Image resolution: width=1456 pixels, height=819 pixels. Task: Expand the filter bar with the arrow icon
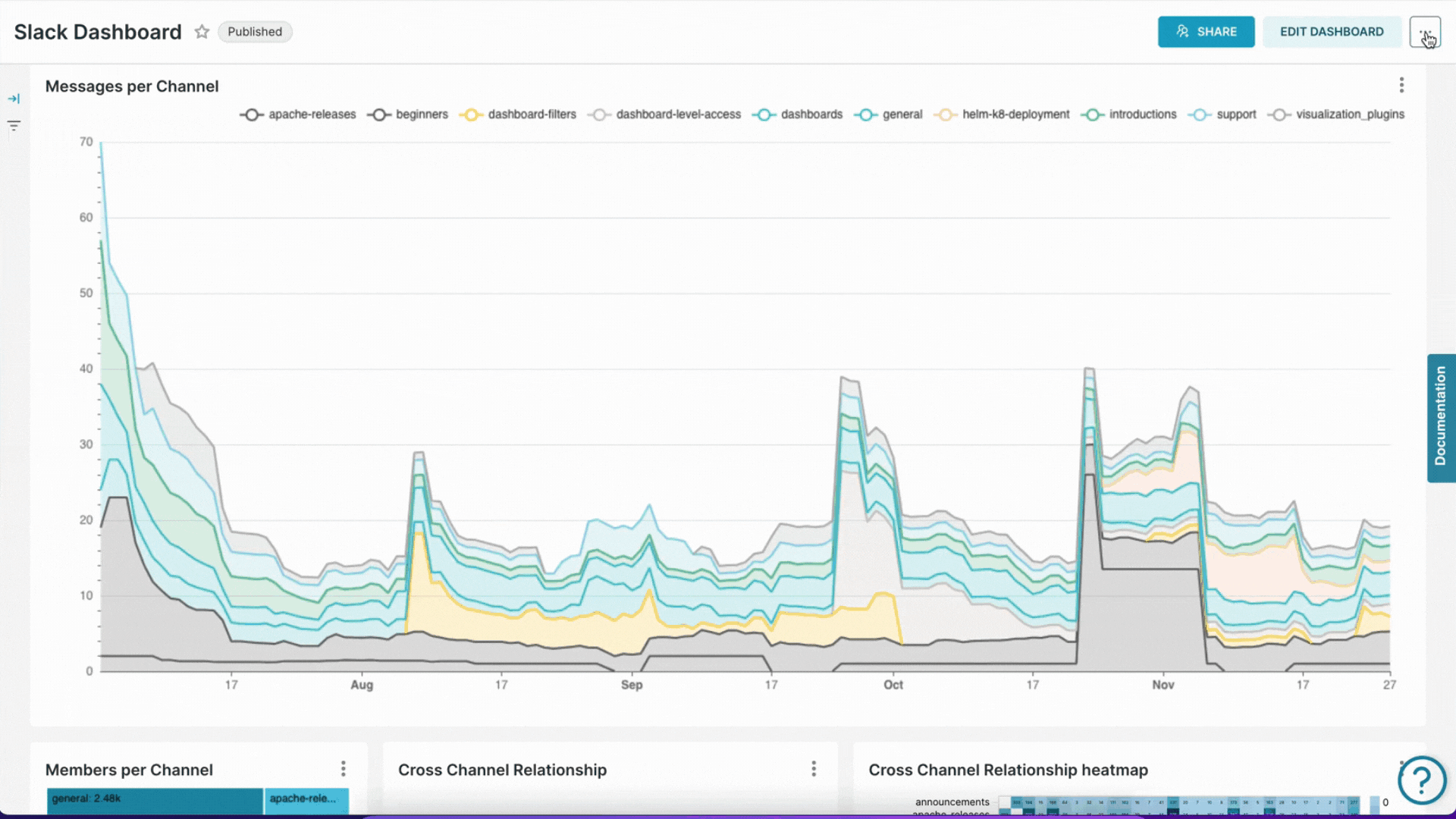point(14,98)
